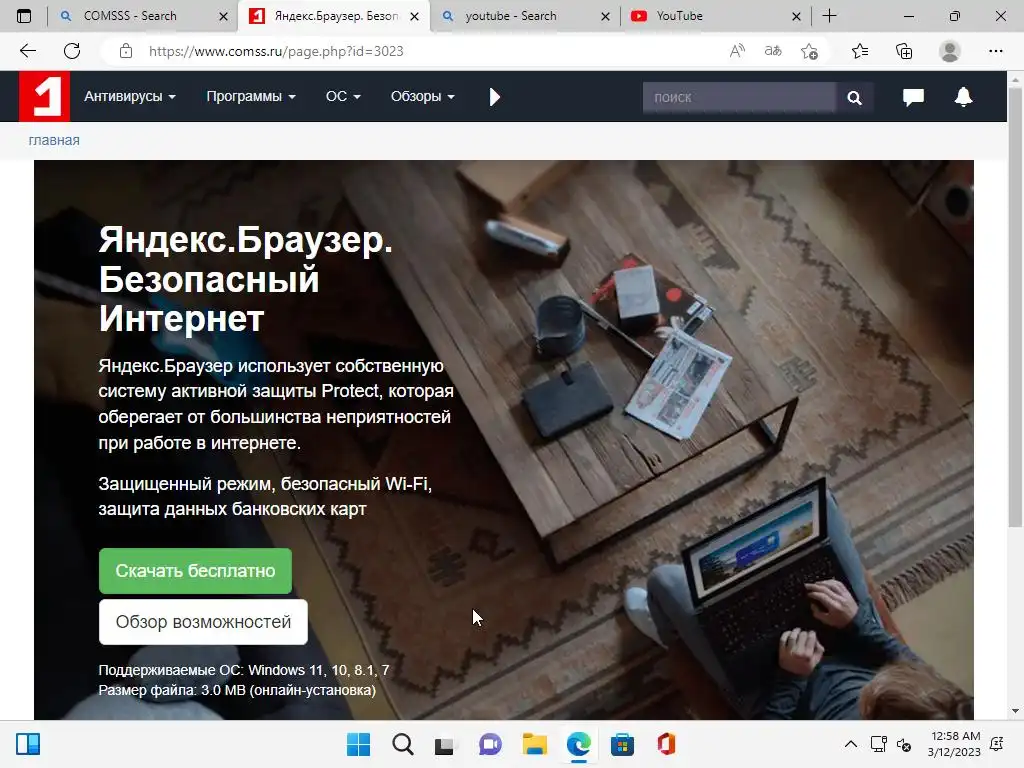Submit search with magnifier button
1024x768 pixels.
click(854, 97)
